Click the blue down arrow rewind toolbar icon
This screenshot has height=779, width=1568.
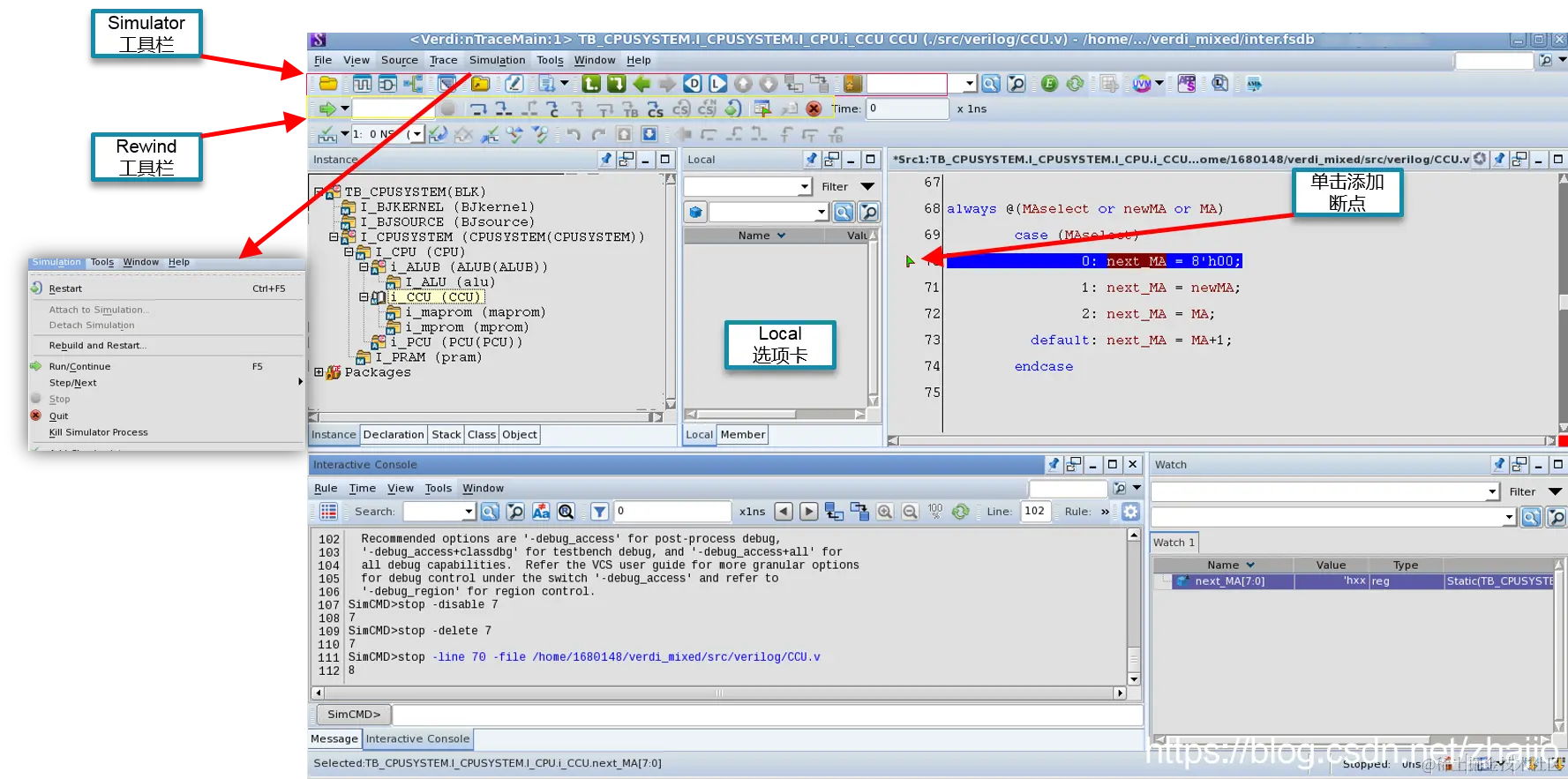click(x=649, y=134)
